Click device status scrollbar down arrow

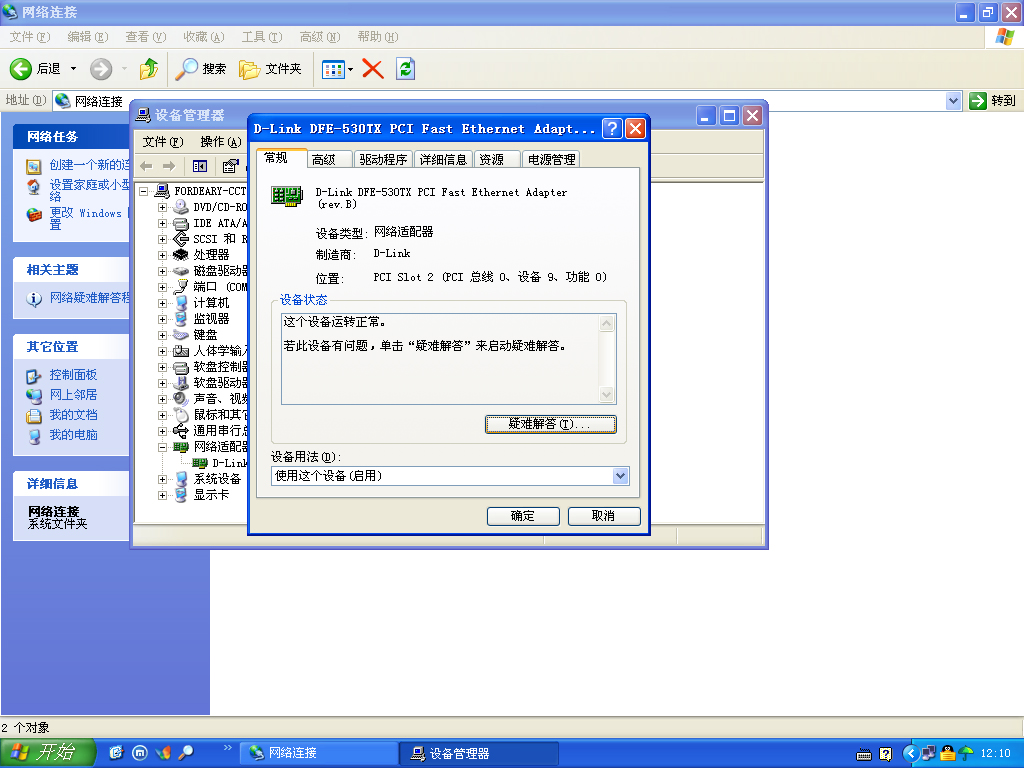607,394
